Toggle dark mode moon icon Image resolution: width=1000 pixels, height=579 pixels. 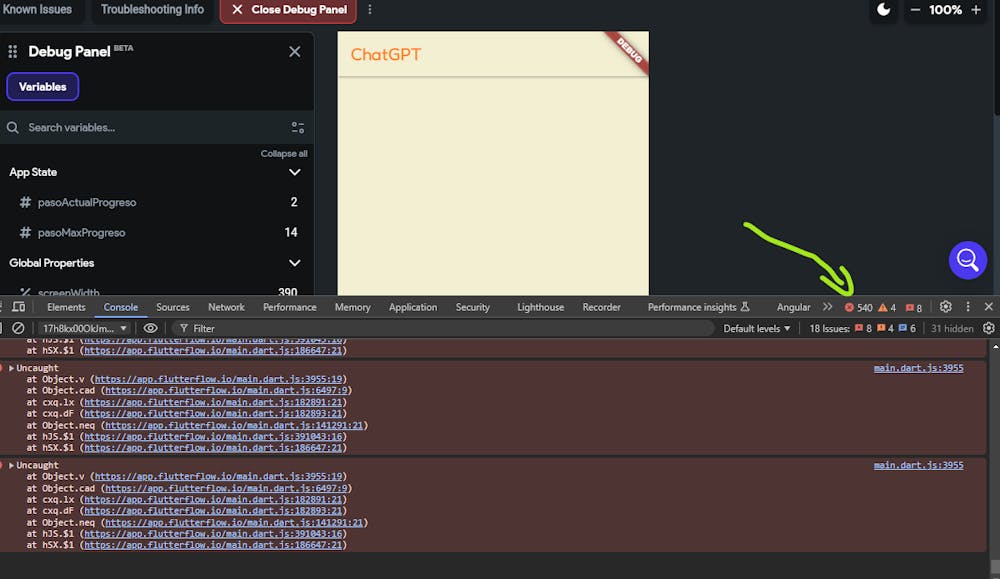pyautogui.click(x=883, y=10)
